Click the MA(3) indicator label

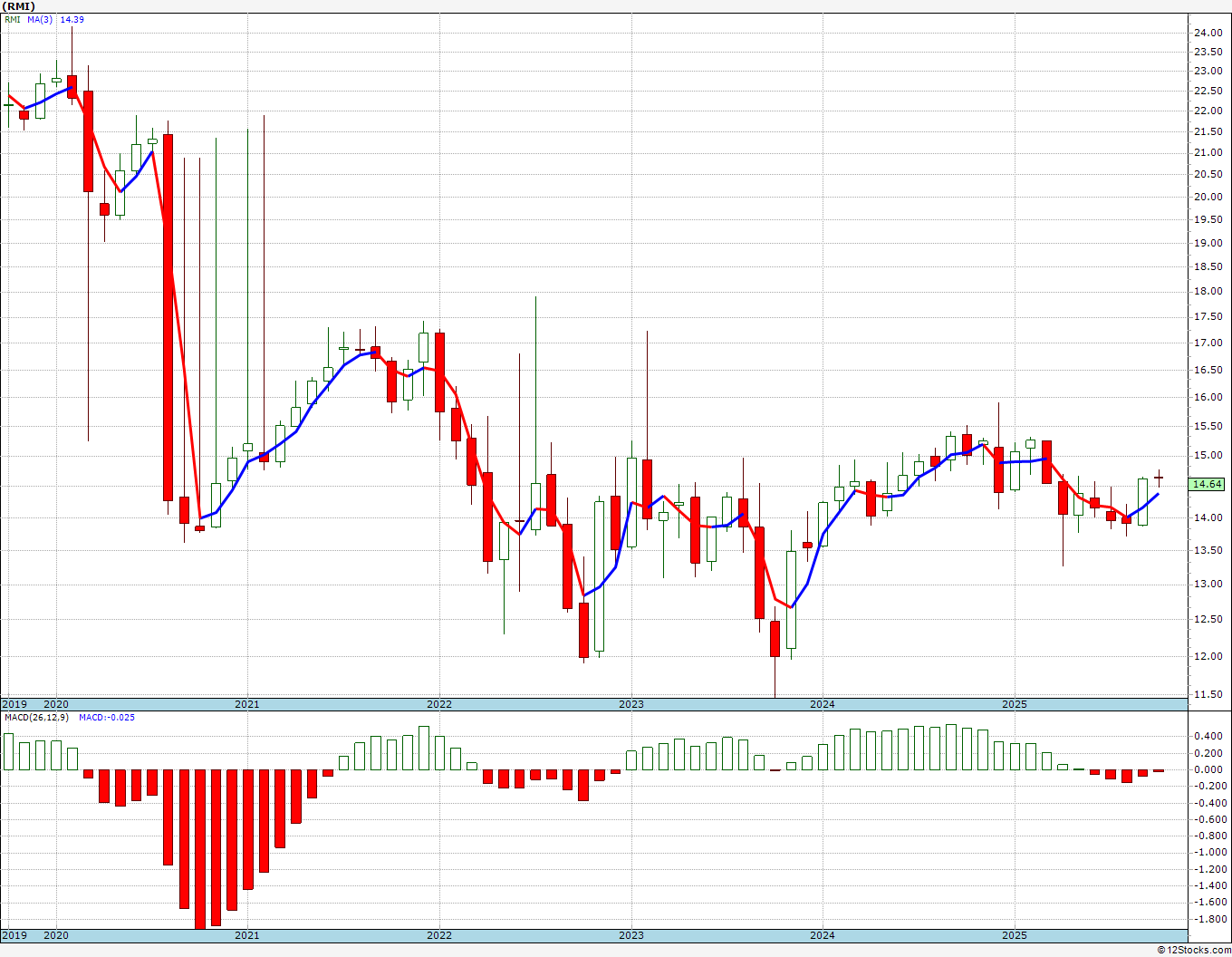[x=40, y=19]
